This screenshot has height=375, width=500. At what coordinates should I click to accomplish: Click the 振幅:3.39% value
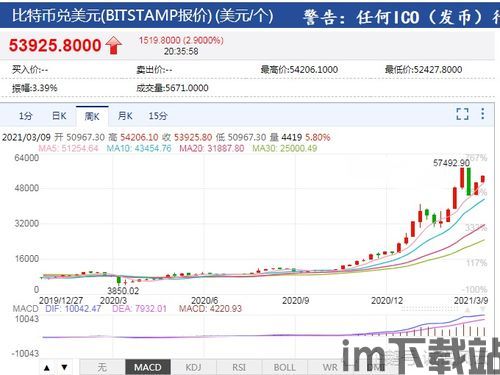pos(35,88)
